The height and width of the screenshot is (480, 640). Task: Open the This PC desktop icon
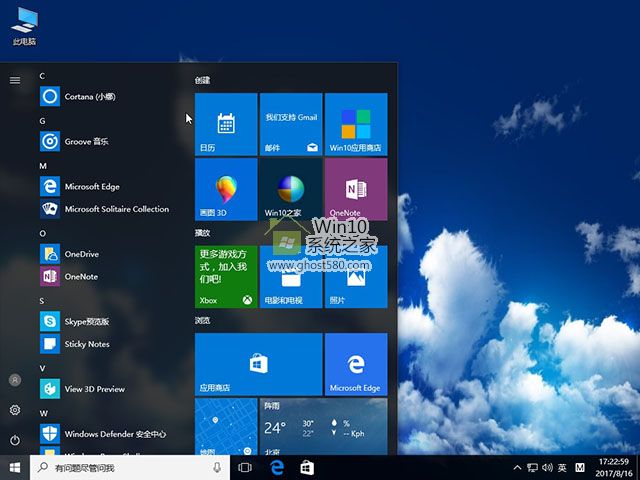(24, 26)
